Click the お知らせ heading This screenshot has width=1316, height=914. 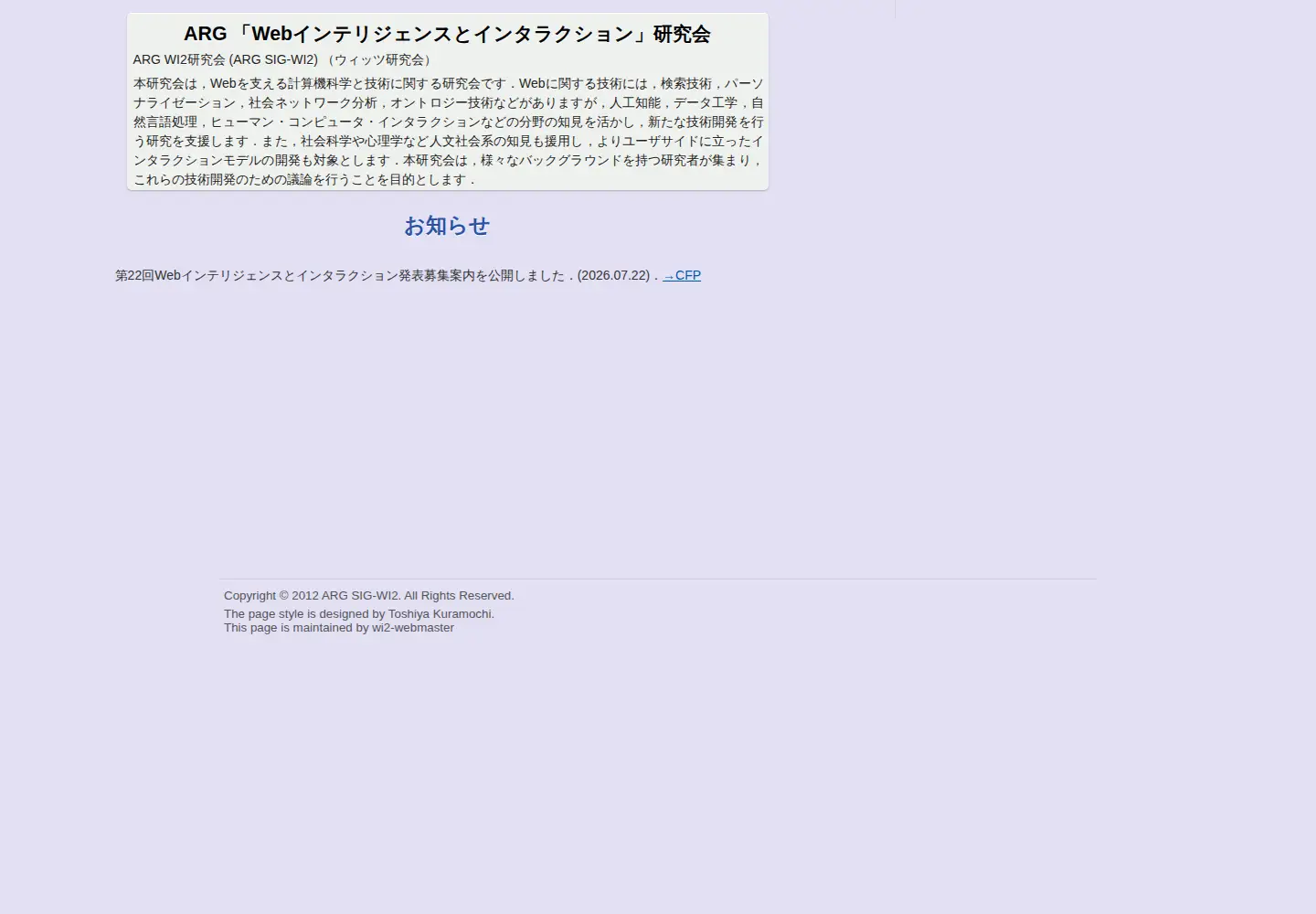click(x=447, y=226)
